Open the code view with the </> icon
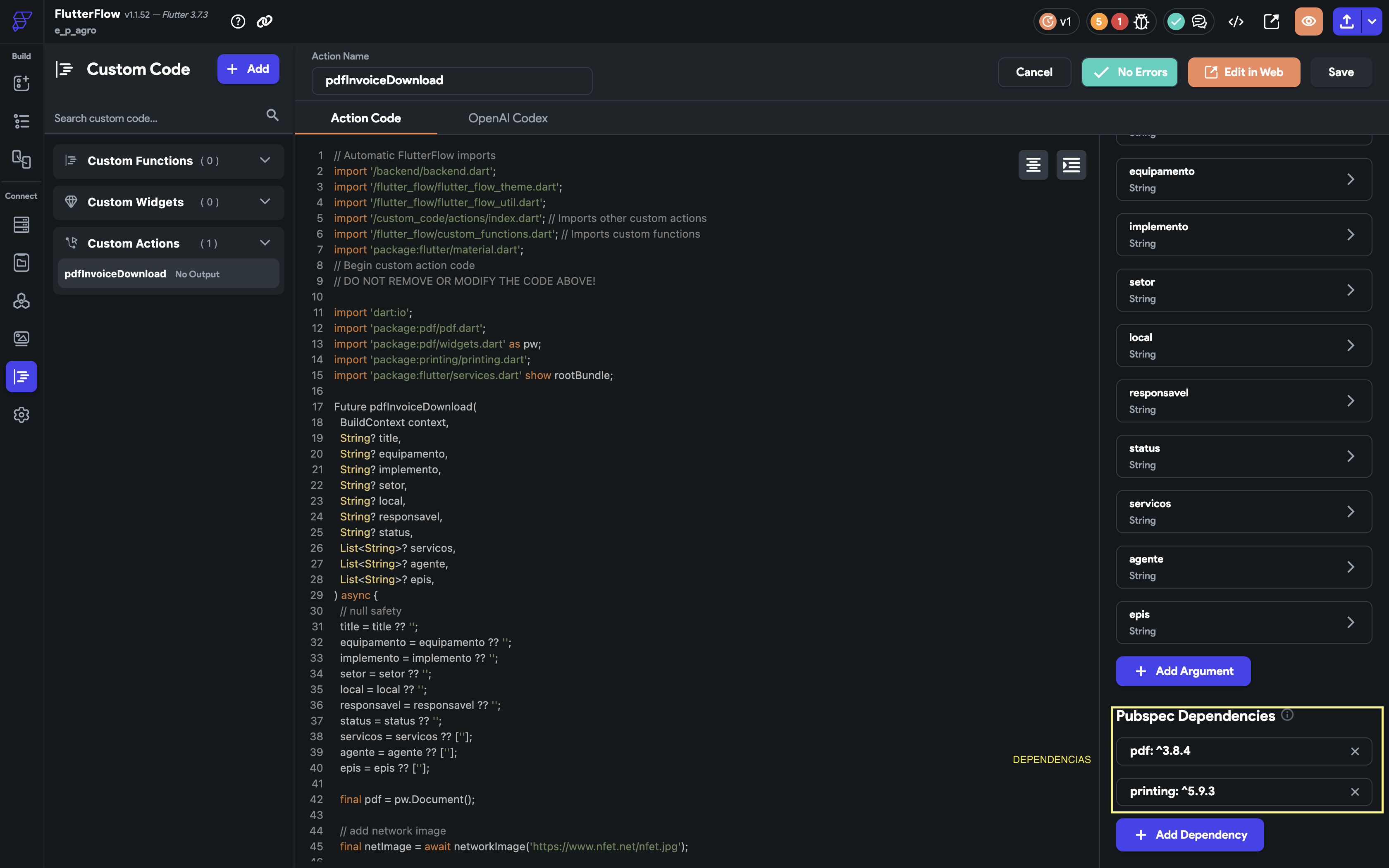The height and width of the screenshot is (868, 1389). [1236, 21]
